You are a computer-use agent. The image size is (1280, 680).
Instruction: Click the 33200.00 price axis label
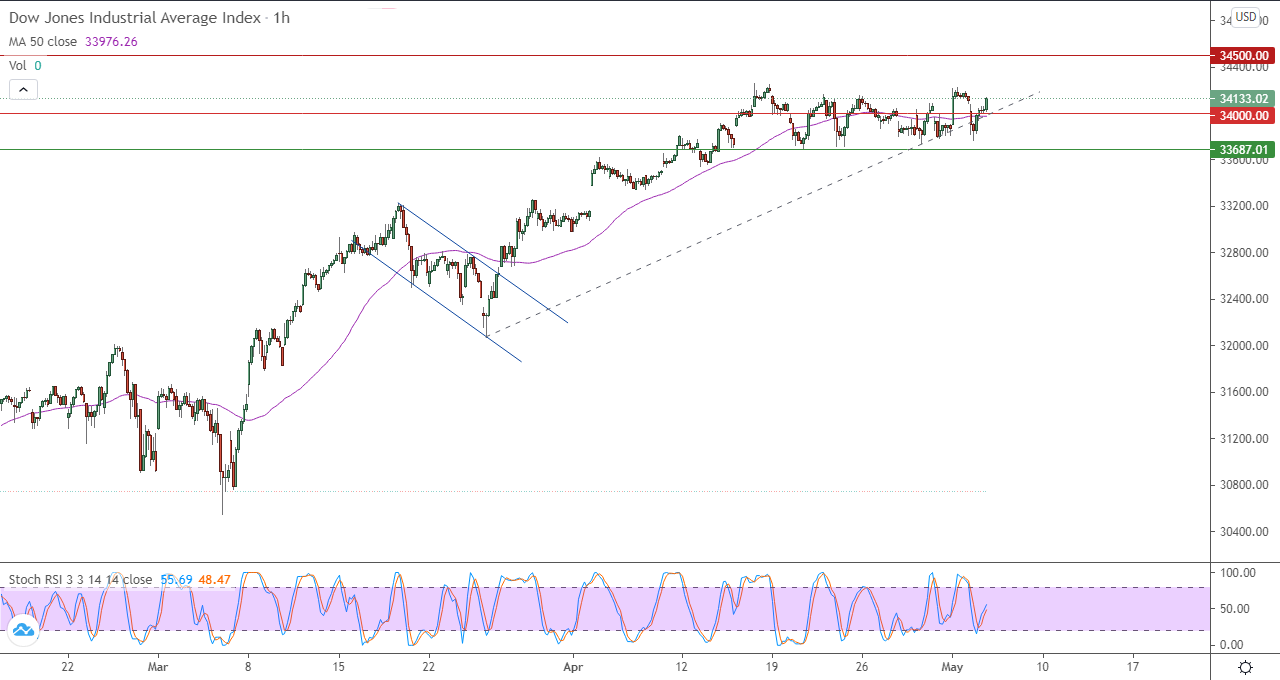[x=1245, y=206]
